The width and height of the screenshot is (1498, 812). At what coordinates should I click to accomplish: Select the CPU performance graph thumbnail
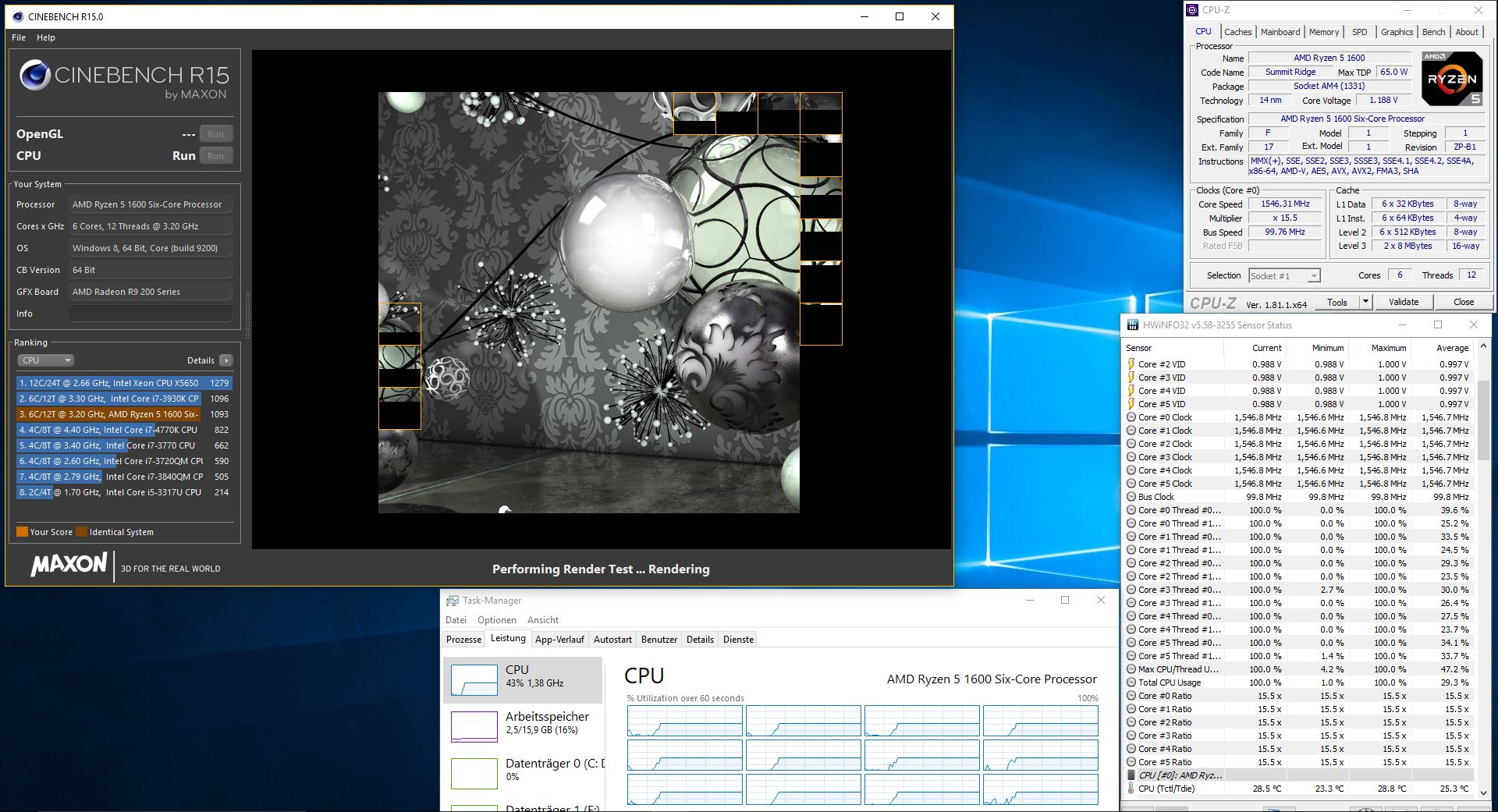point(474,679)
